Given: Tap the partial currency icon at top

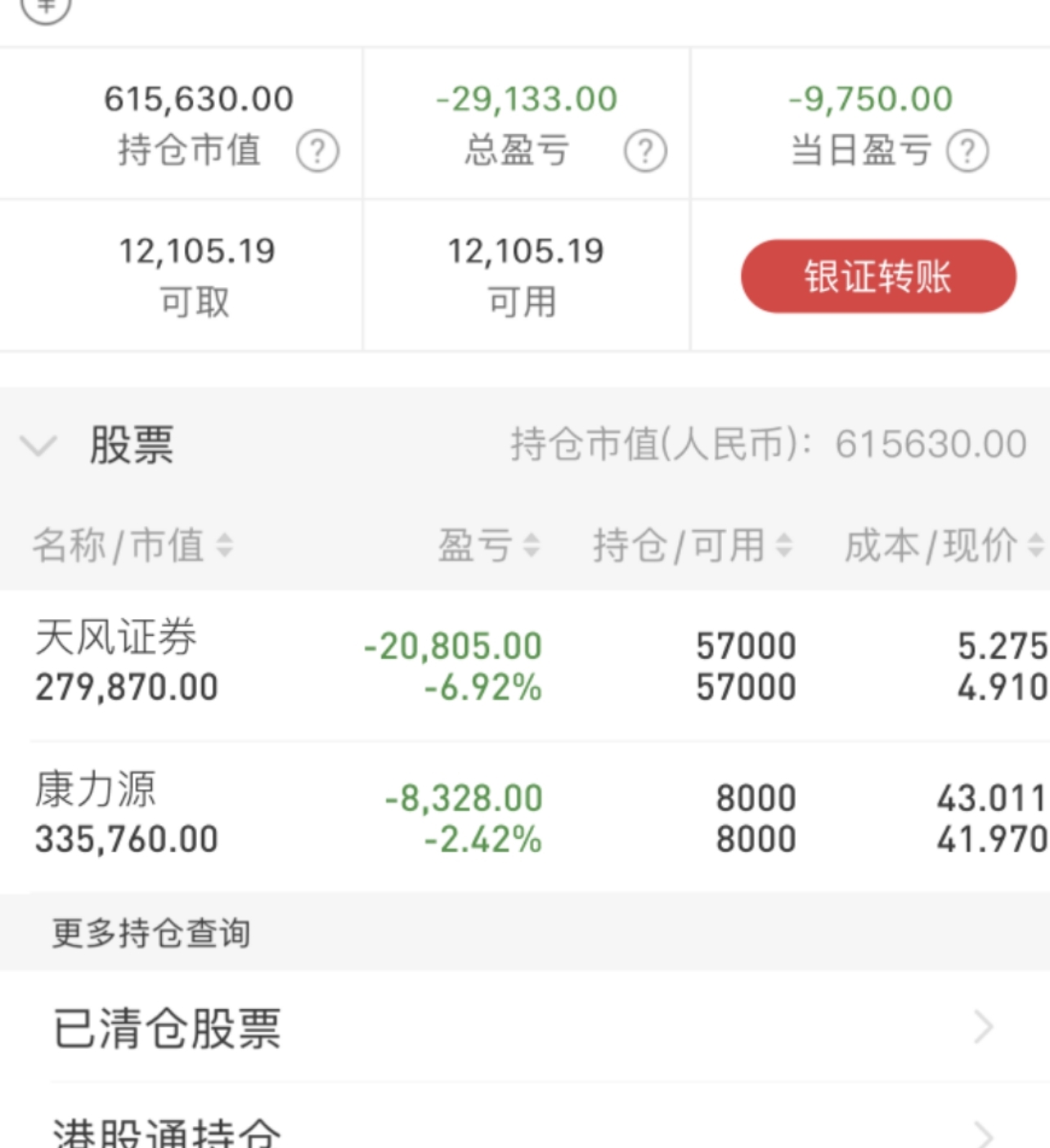Looking at the screenshot, I should pos(46,8).
